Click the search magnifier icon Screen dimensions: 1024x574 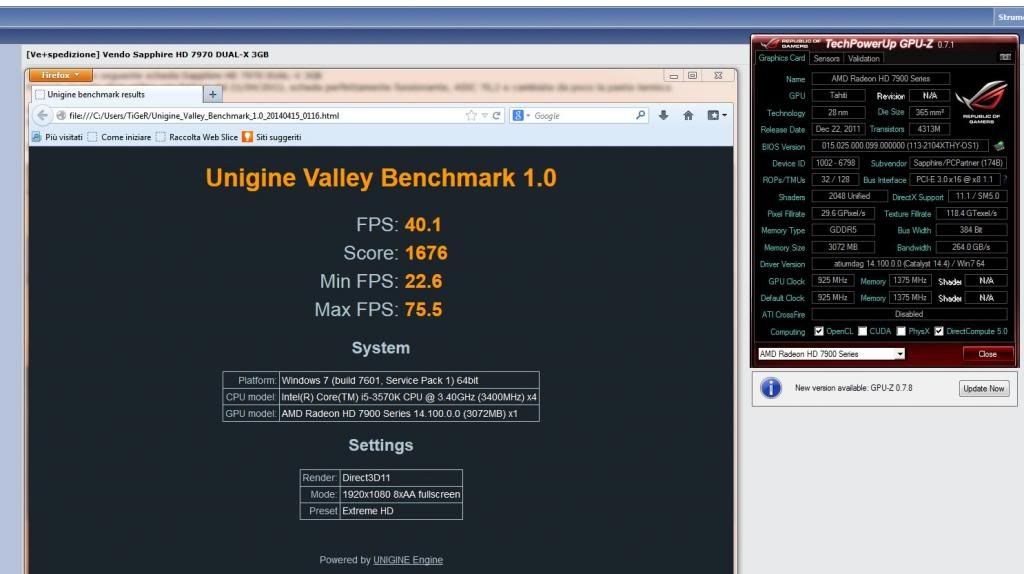click(640, 116)
